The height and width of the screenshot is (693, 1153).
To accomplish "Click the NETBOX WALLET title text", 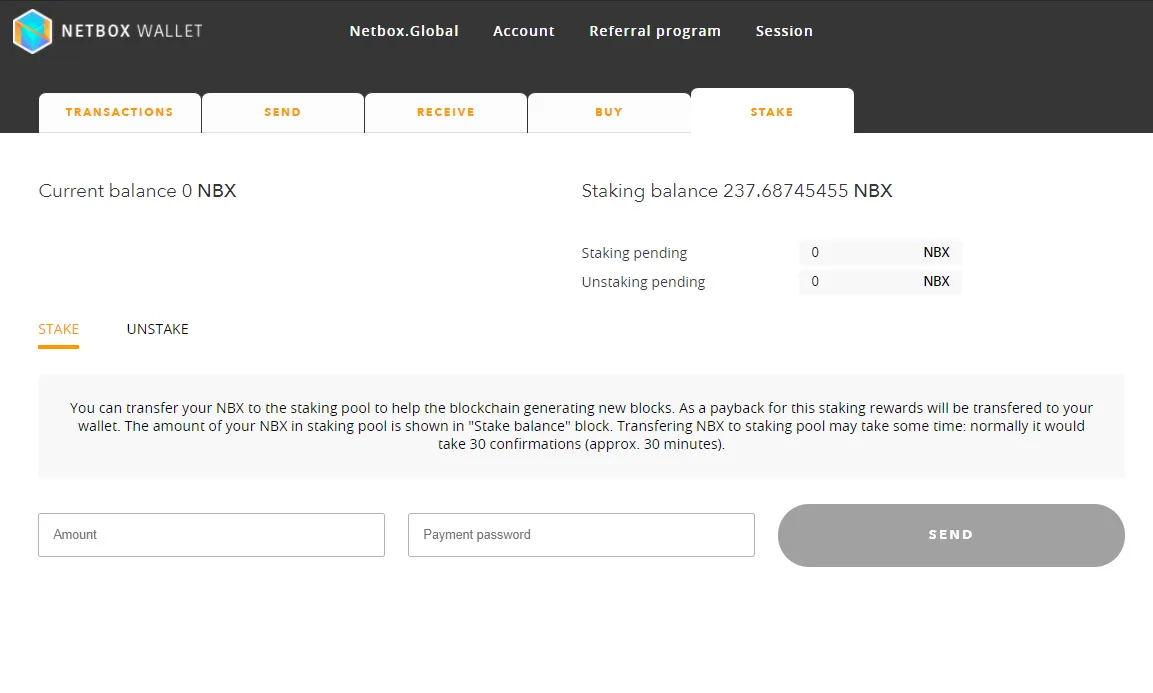I will click(x=132, y=31).
